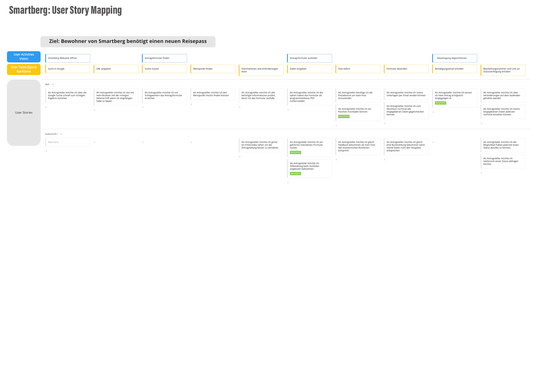Open the Daten angeben task card
This screenshot has width=540, height=369.
click(310, 69)
